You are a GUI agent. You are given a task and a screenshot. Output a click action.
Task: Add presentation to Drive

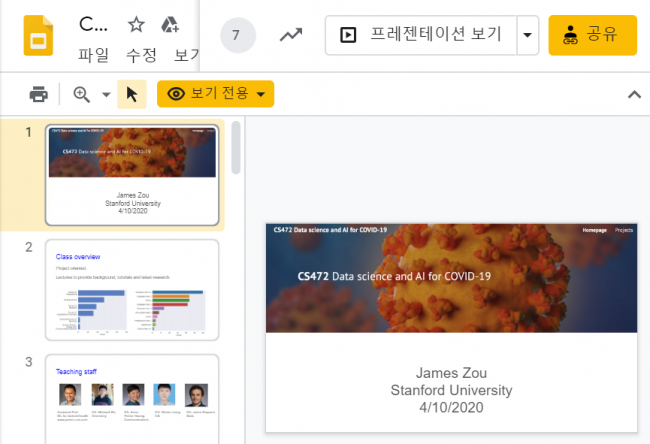(x=170, y=24)
